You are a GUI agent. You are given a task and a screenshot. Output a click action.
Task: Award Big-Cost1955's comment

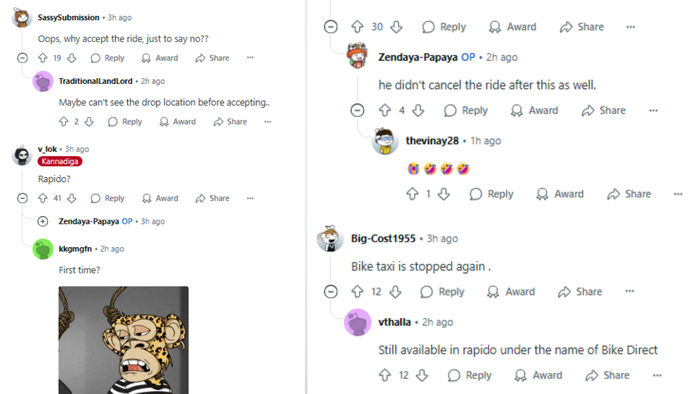511,292
